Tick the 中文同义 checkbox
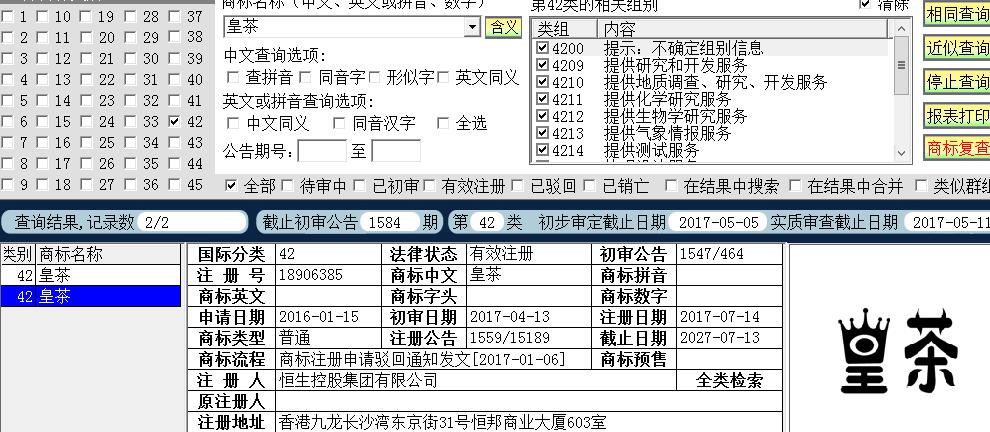 (x=233, y=123)
